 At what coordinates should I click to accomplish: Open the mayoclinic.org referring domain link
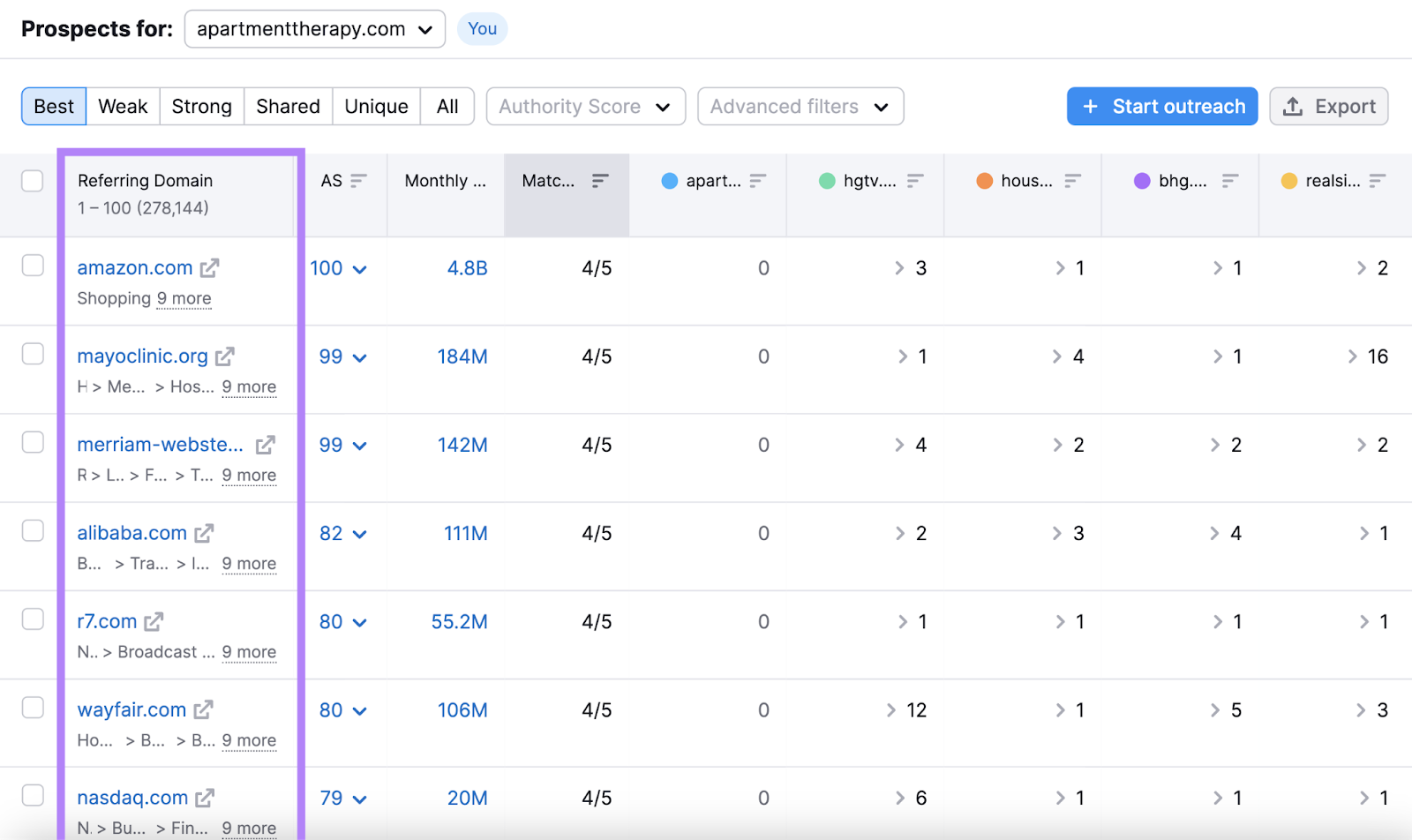click(x=142, y=356)
